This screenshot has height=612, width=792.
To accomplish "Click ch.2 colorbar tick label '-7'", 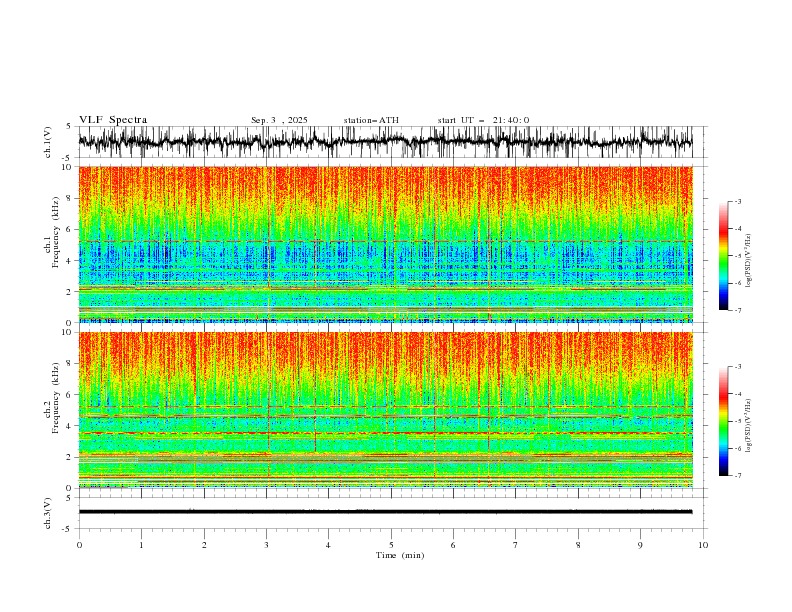I will point(737,476).
